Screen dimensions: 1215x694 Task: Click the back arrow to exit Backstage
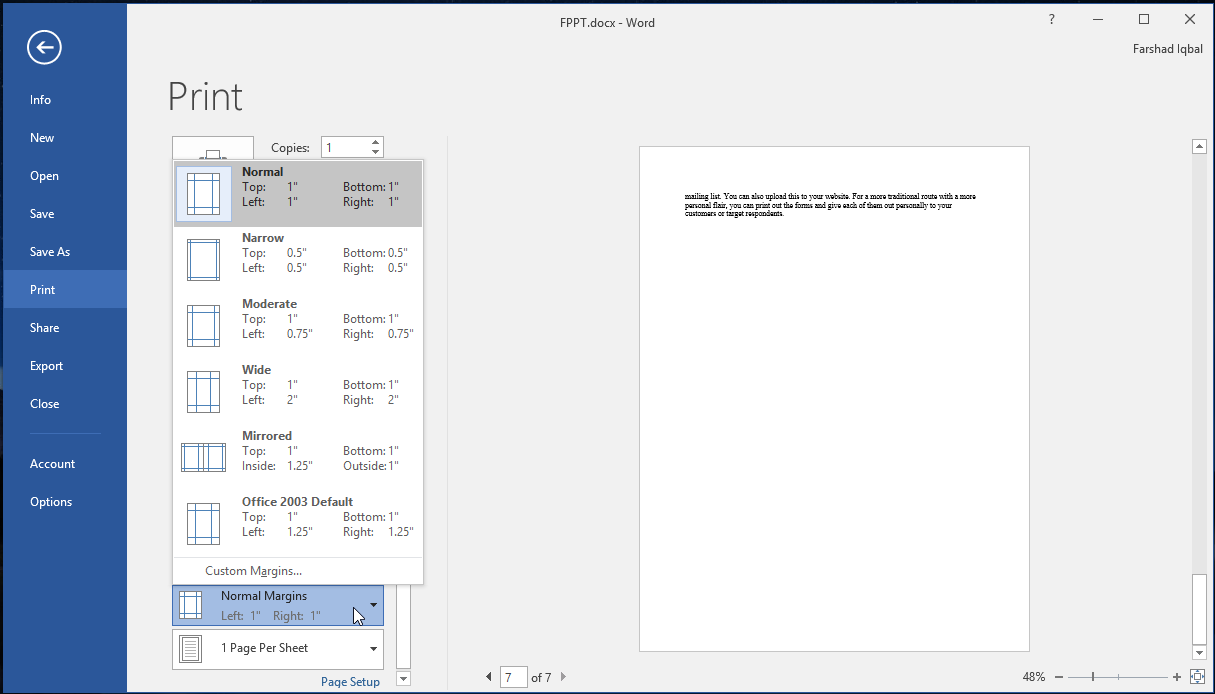coord(44,47)
